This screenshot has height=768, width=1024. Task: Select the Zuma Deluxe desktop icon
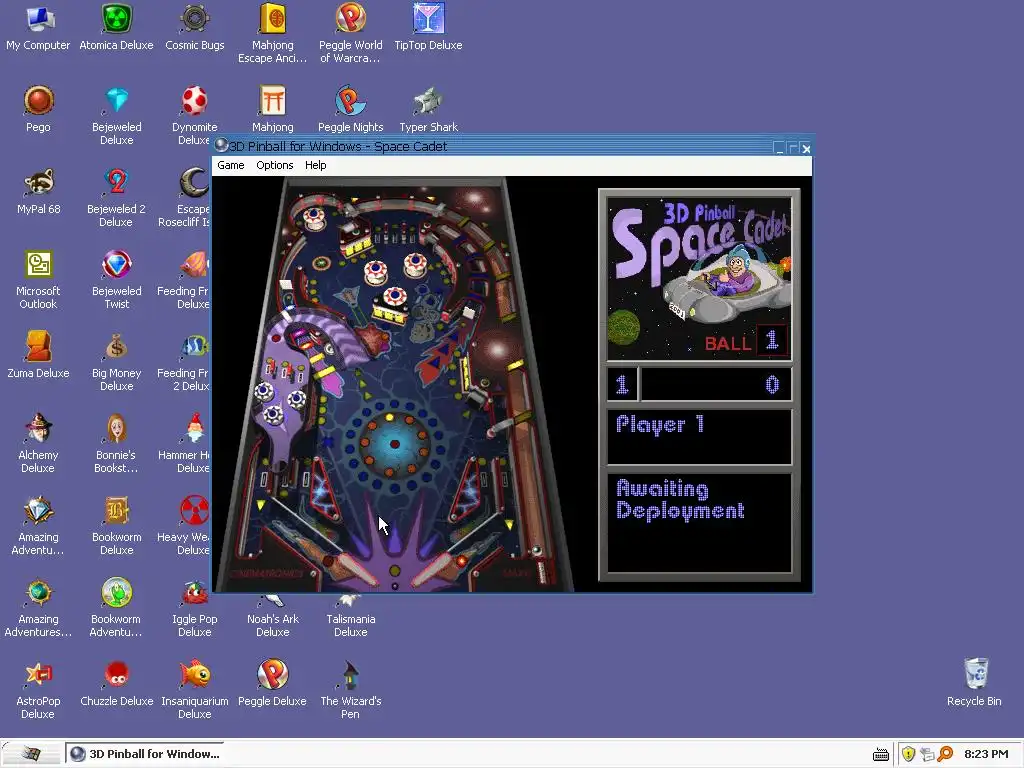point(38,356)
